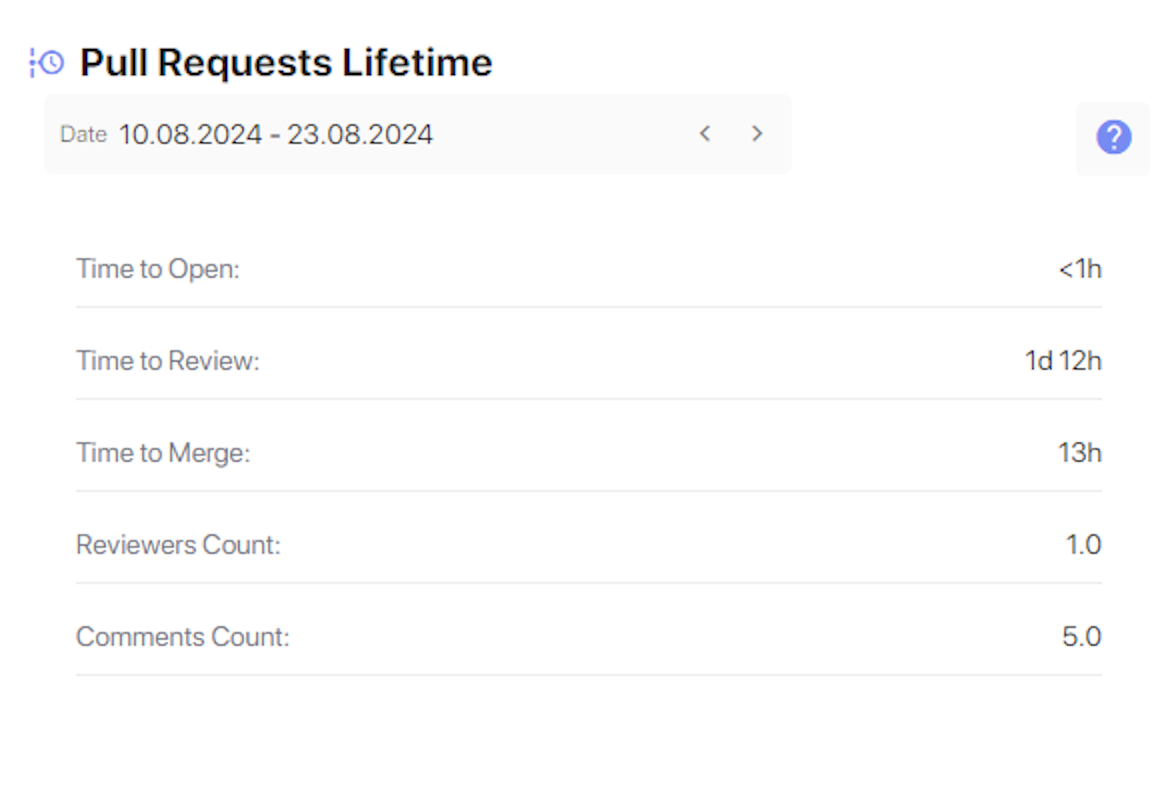This screenshot has height=786, width=1168.
Task: Click the start date 10.08.2024
Action: (x=191, y=135)
